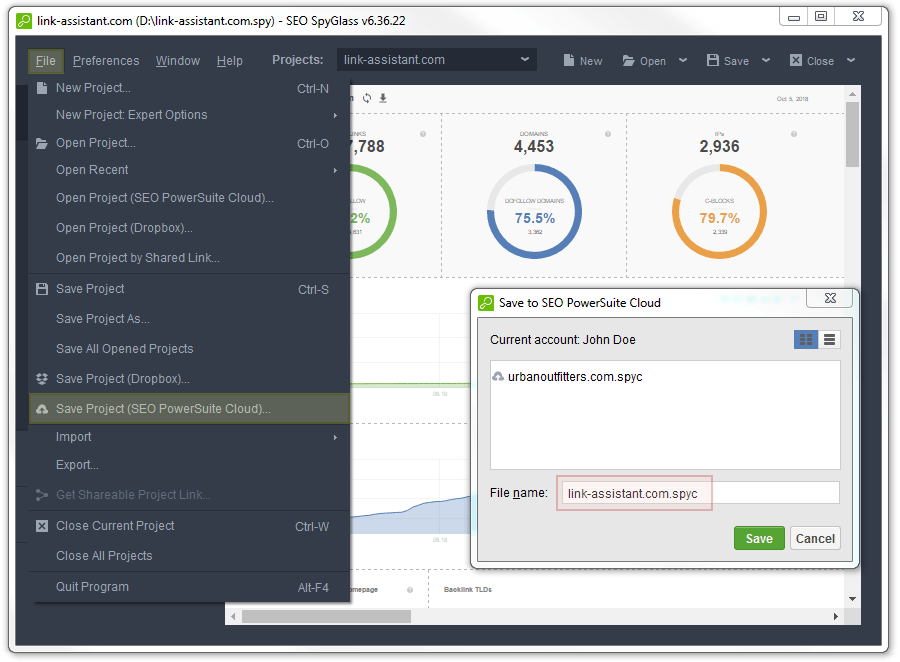Click the info icon next to 7,788 links
The width and height of the screenshot is (900, 662).
tap(423, 134)
